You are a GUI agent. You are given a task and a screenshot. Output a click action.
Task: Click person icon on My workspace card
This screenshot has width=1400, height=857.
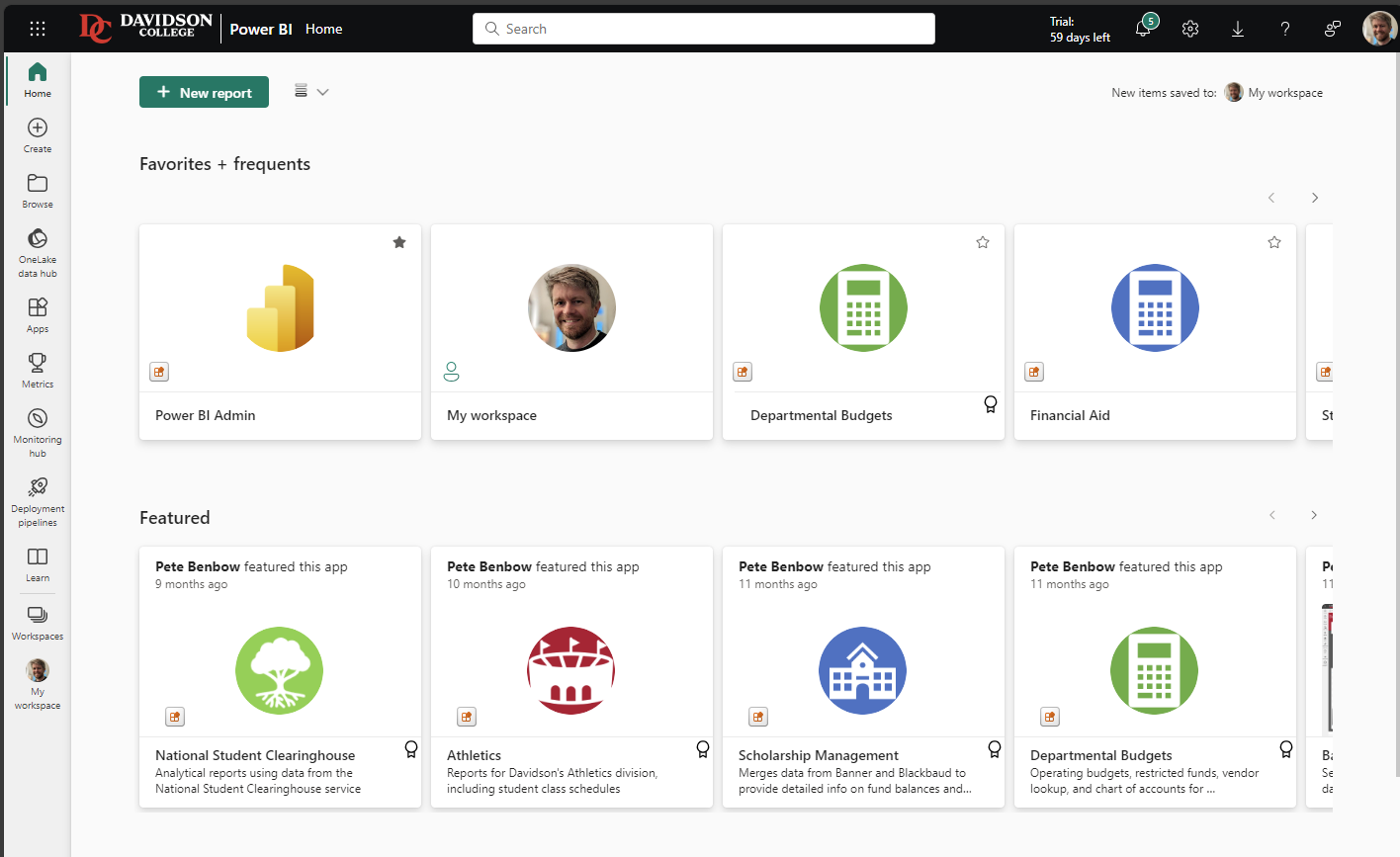pos(452,372)
